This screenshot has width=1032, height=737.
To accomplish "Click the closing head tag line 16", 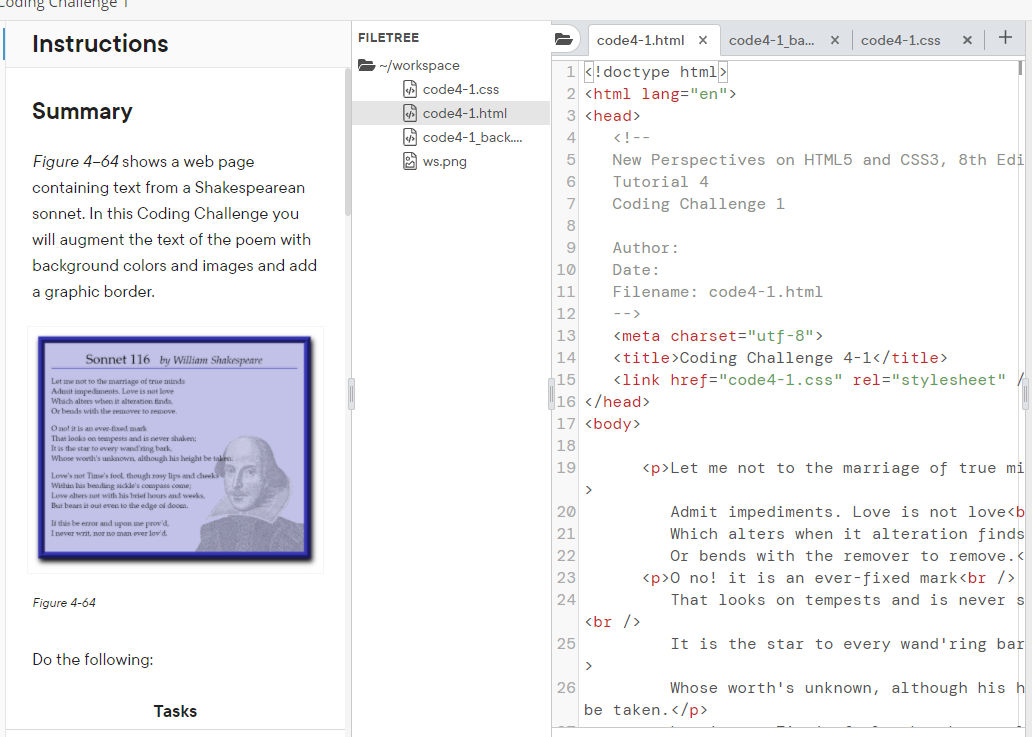I will click(617, 402).
